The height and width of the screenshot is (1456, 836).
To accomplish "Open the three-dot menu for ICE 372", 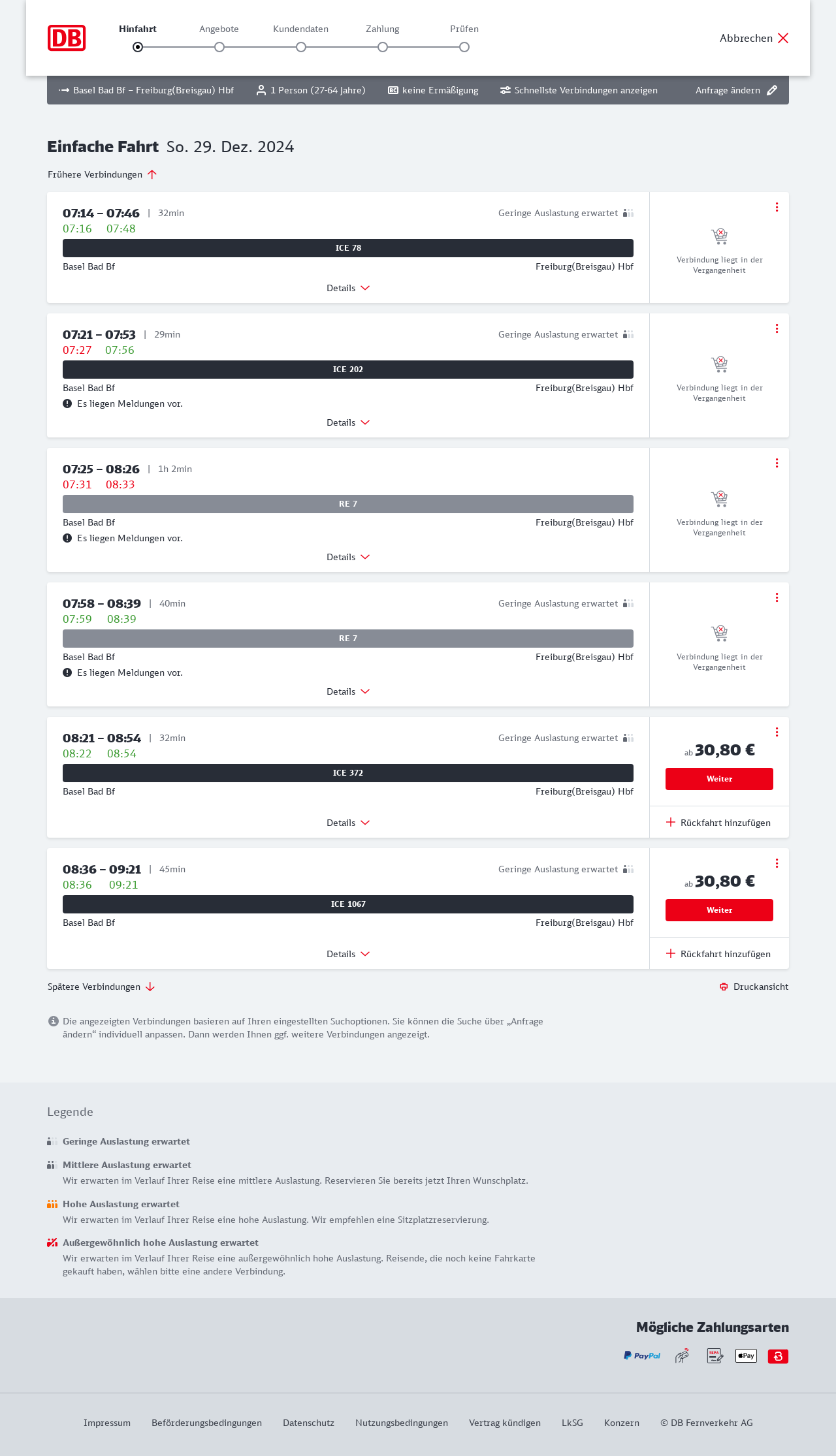I will pos(777,732).
